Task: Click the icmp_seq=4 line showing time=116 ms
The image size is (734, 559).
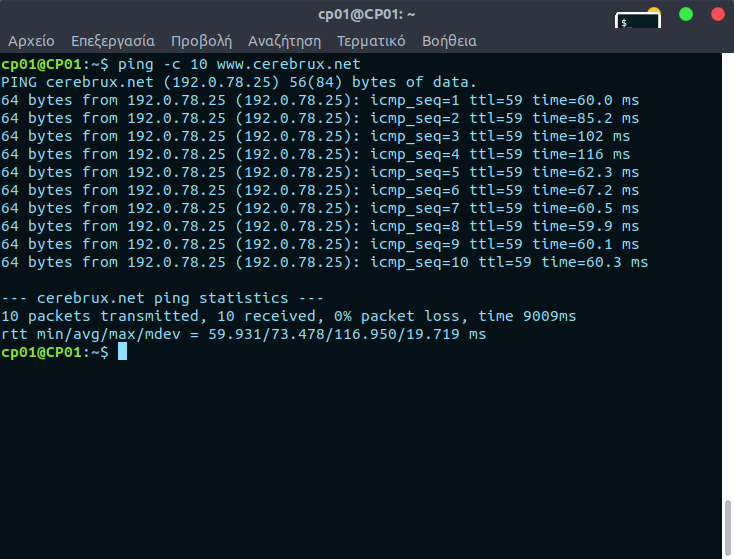Action: coord(315,154)
